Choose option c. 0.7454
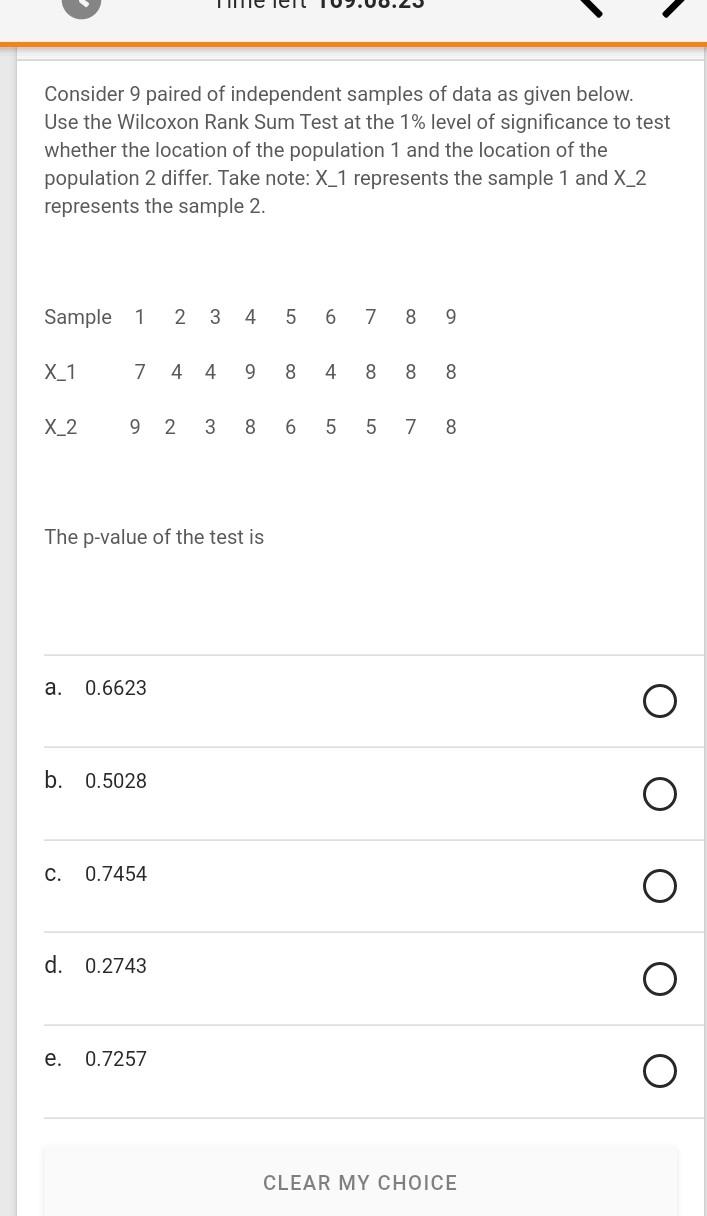 pos(659,886)
